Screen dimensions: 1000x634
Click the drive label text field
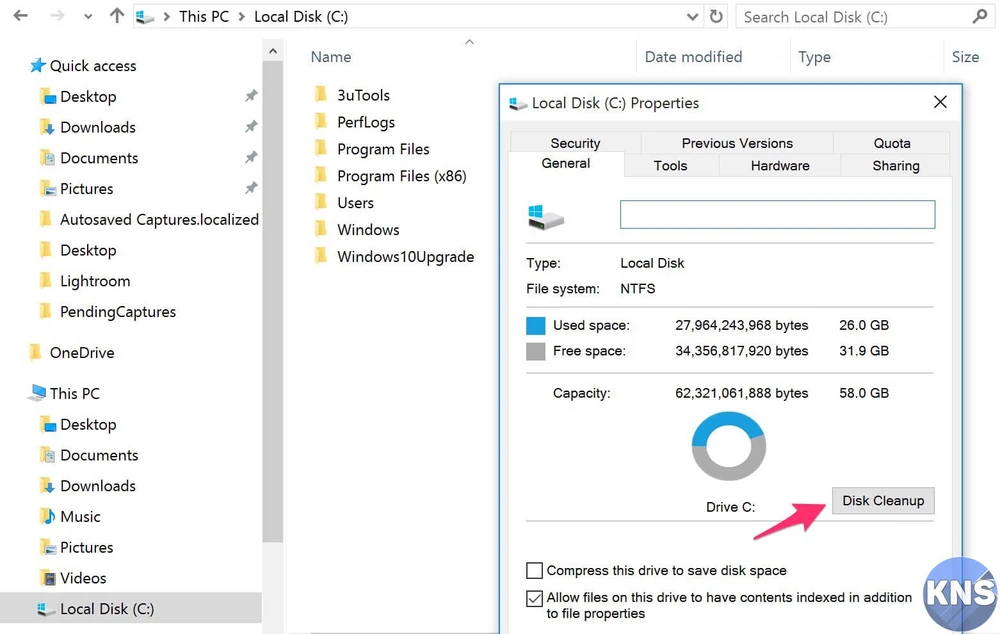point(777,215)
